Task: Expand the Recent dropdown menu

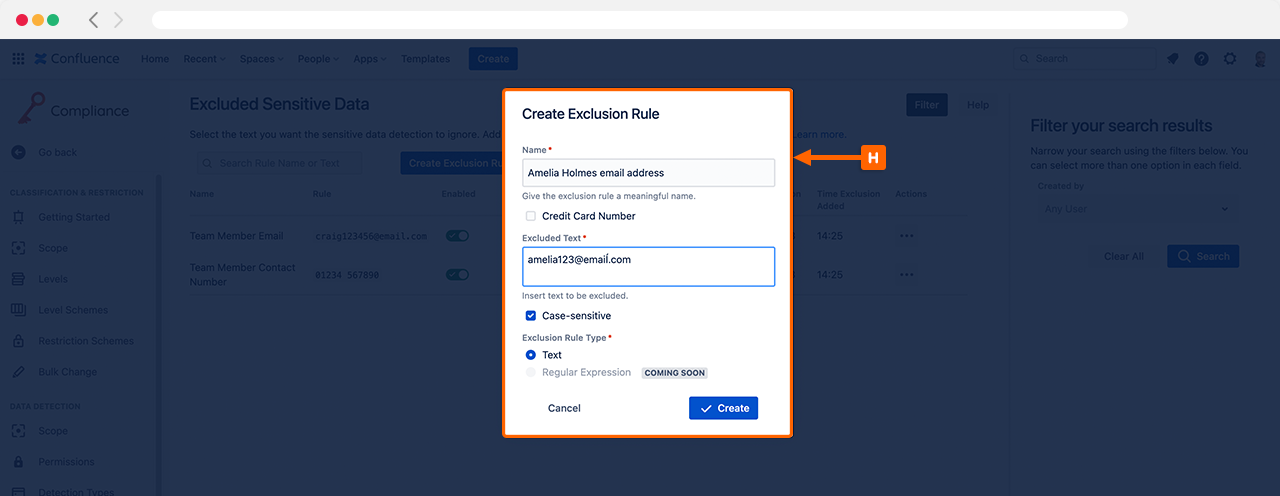Action: (x=204, y=59)
